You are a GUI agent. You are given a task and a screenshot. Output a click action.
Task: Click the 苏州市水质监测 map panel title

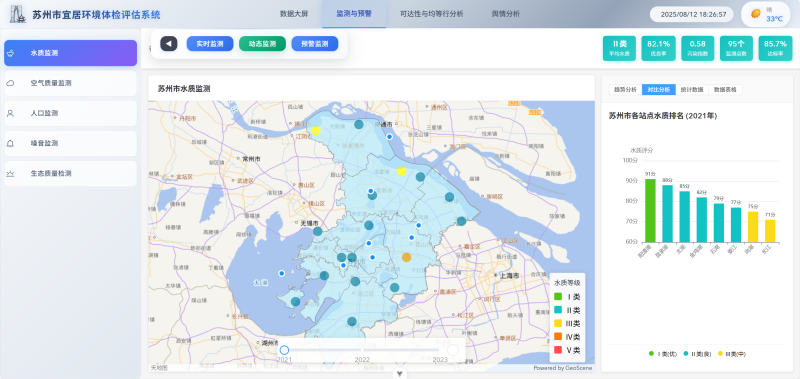click(184, 89)
